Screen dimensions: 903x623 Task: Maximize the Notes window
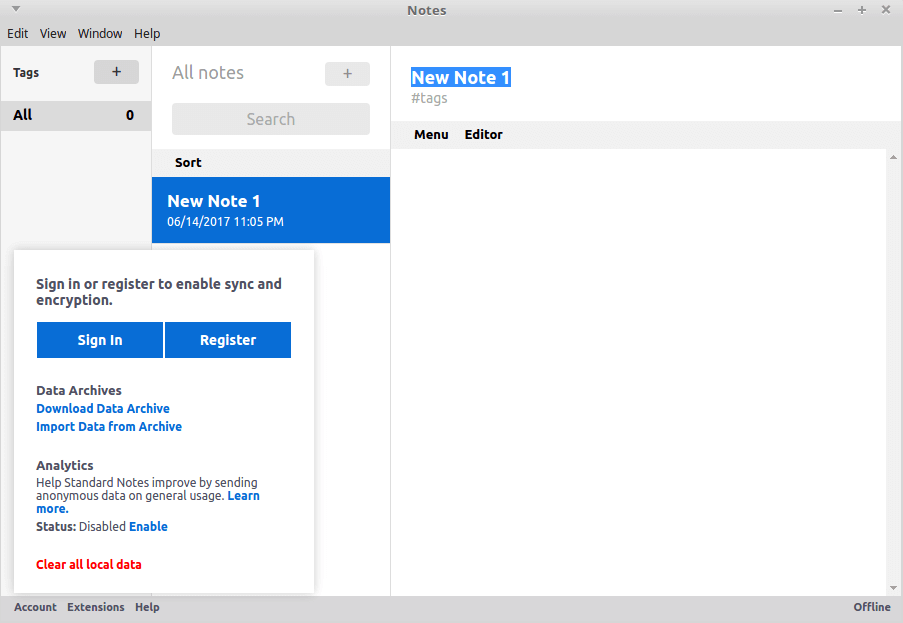(862, 10)
